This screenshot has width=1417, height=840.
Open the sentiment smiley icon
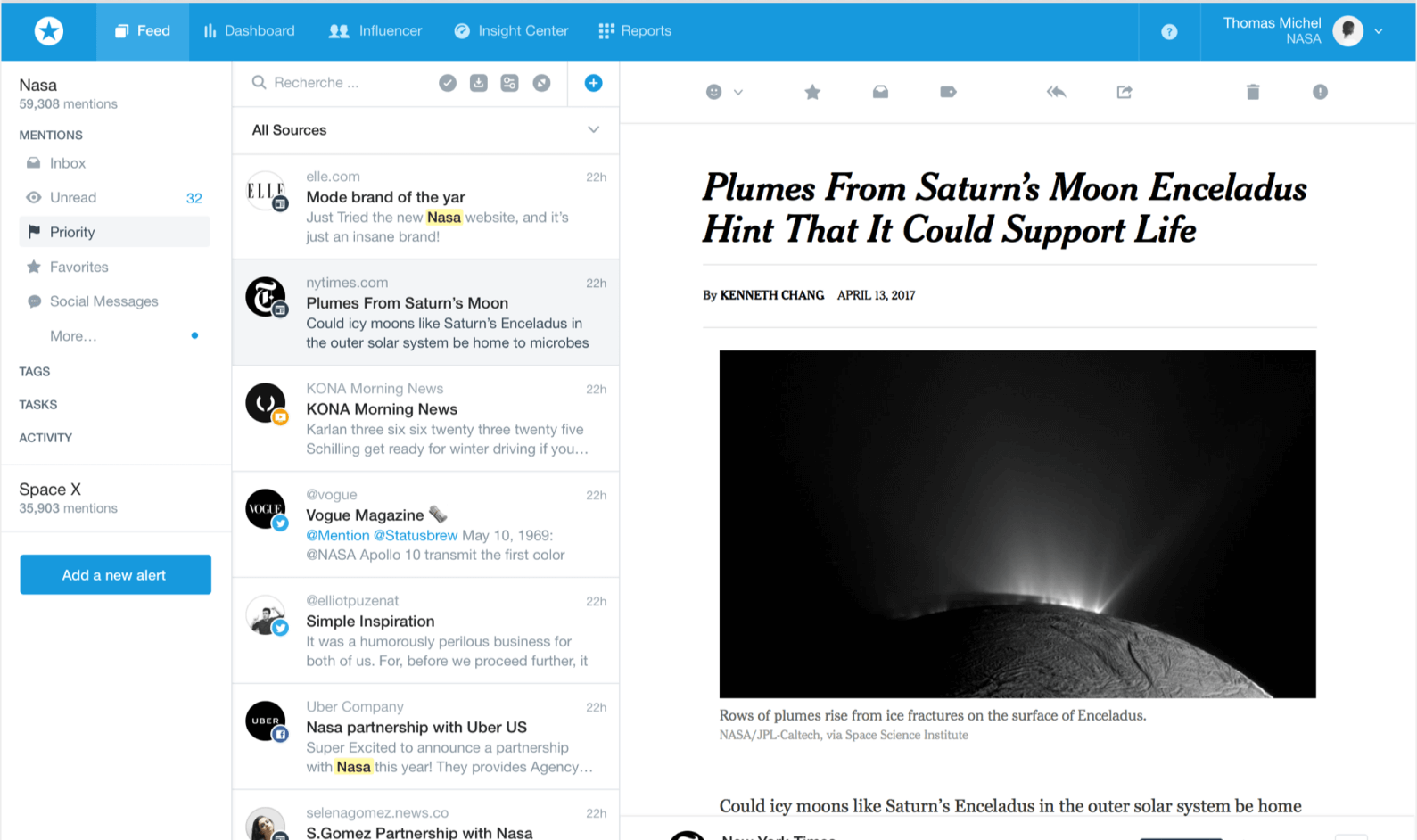[713, 92]
